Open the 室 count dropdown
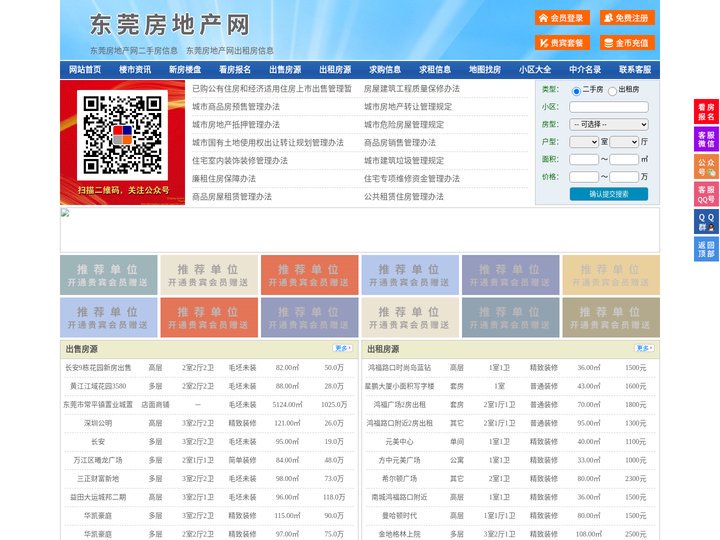This screenshot has height=540, width=720. 584,142
